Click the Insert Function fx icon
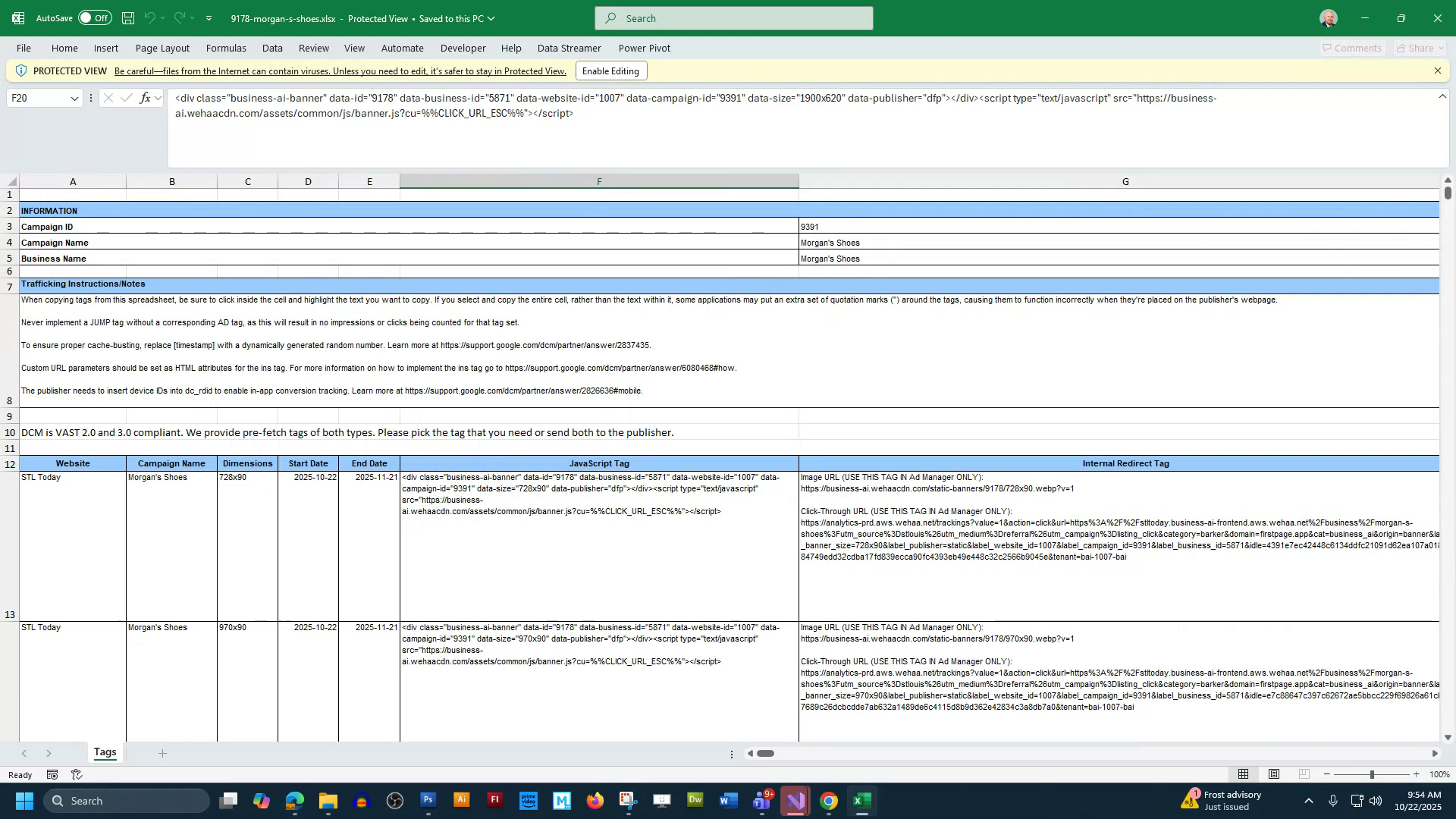 (x=144, y=98)
